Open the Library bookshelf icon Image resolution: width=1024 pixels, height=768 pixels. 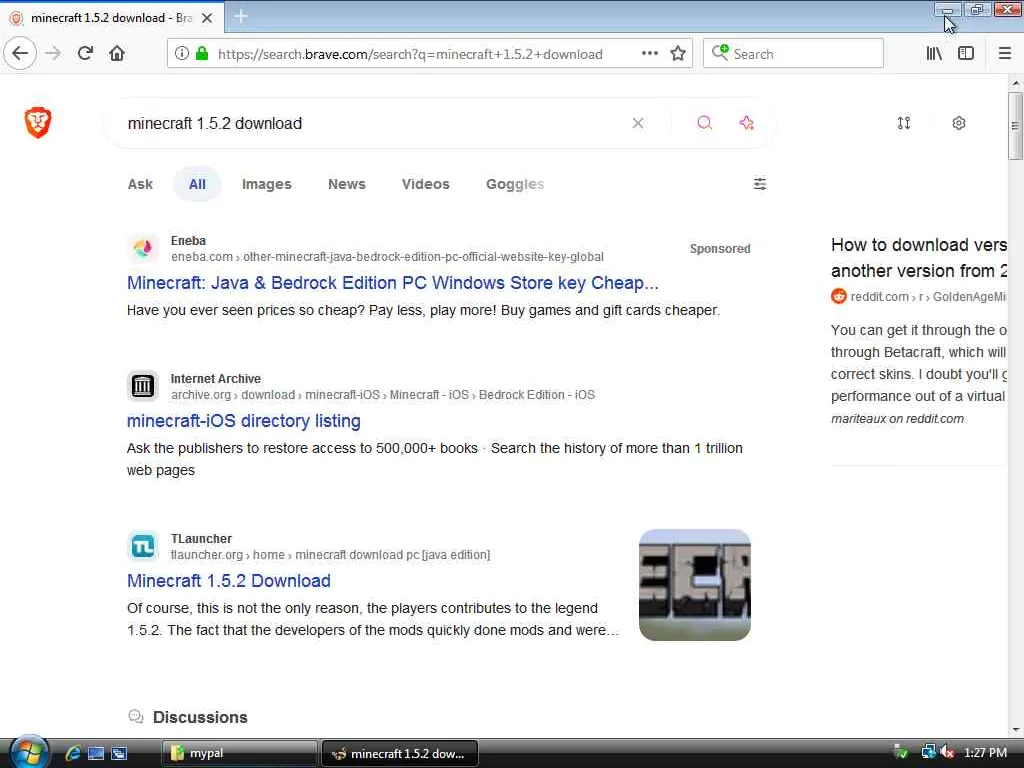point(934,54)
